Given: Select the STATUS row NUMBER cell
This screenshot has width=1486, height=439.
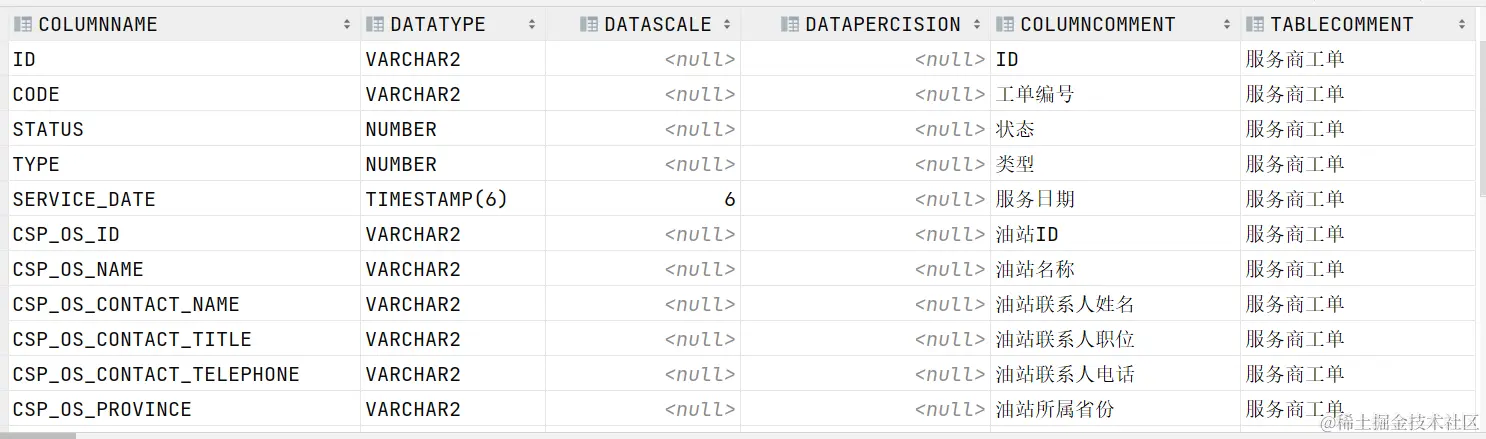Looking at the screenshot, I should click(x=453, y=129).
